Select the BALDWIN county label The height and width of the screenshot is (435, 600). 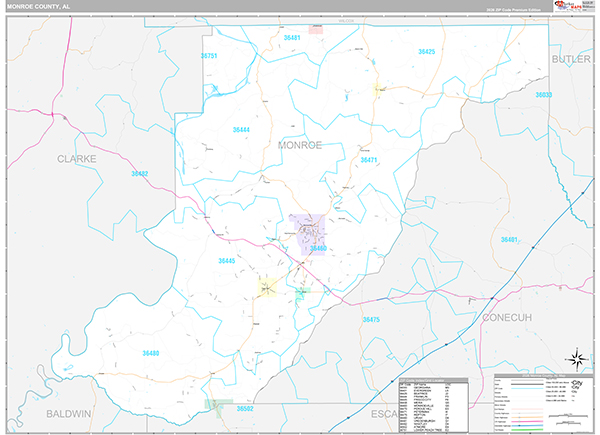70,412
